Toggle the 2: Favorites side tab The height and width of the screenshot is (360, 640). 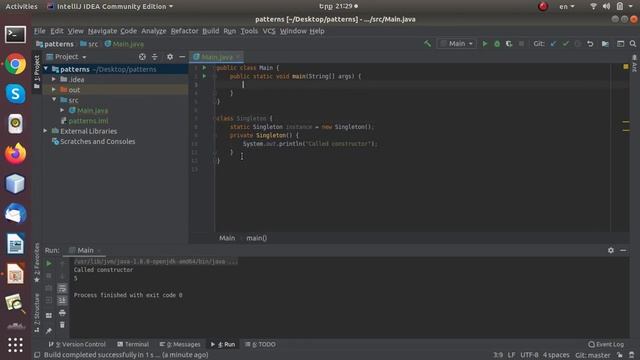click(x=37, y=262)
